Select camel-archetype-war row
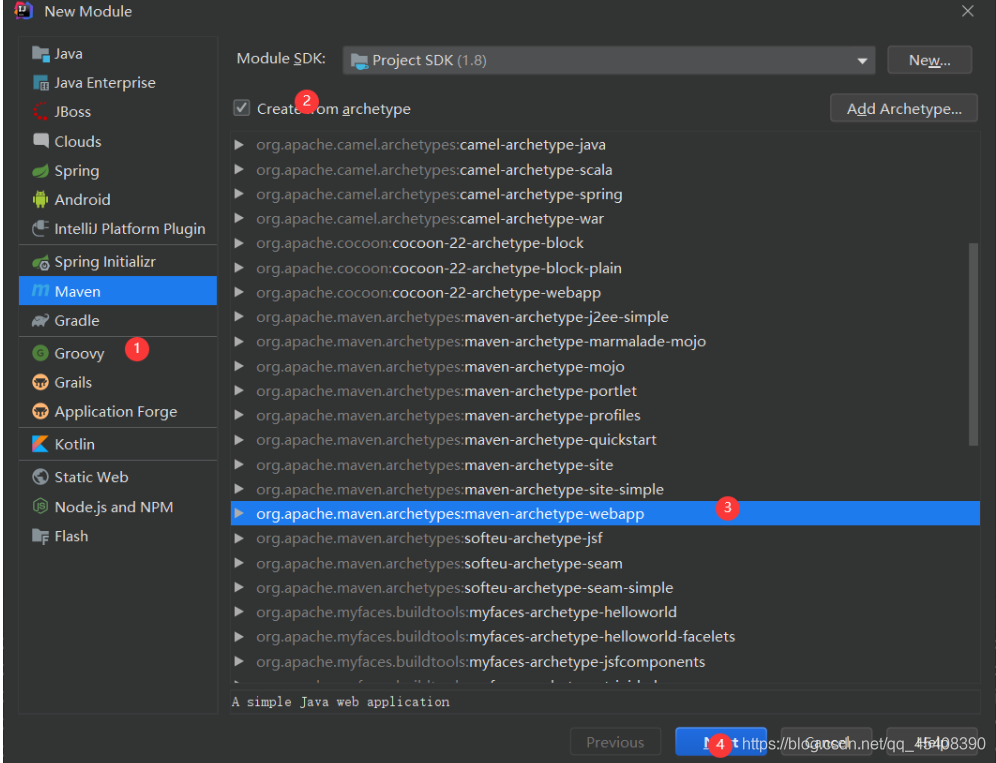This screenshot has width=996, height=763. click(x=605, y=219)
